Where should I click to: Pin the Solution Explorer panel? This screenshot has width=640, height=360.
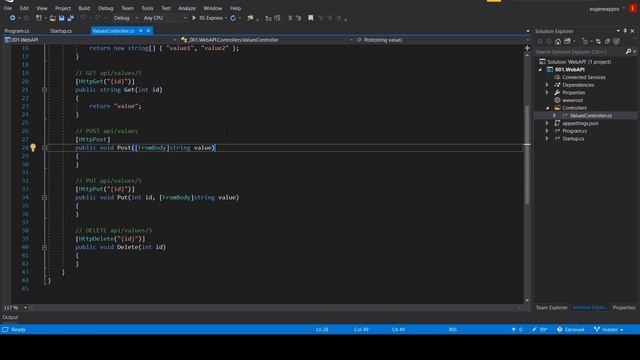[x=625, y=31]
